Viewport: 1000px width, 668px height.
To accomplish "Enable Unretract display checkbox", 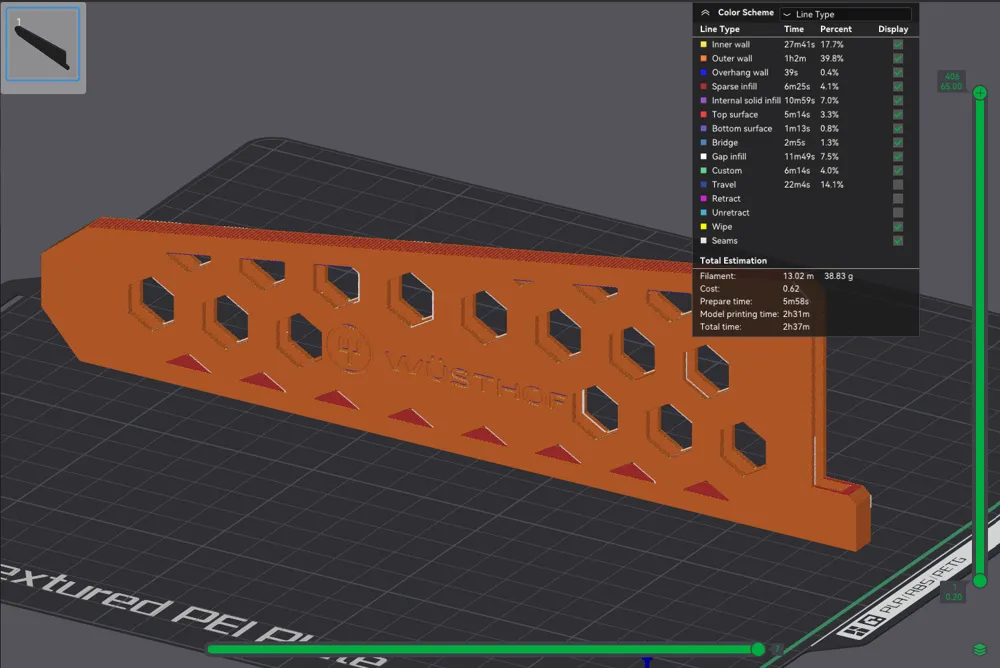I will coord(898,213).
